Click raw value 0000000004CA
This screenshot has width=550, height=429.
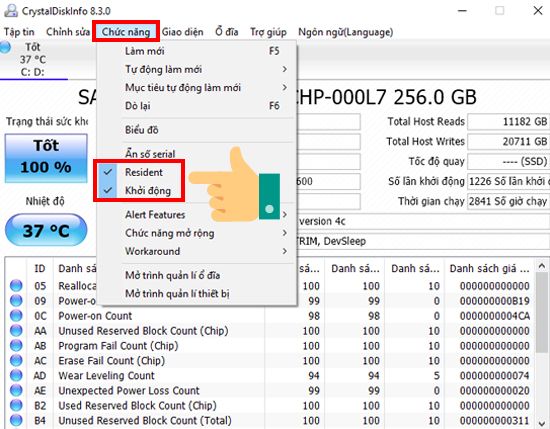(495, 316)
